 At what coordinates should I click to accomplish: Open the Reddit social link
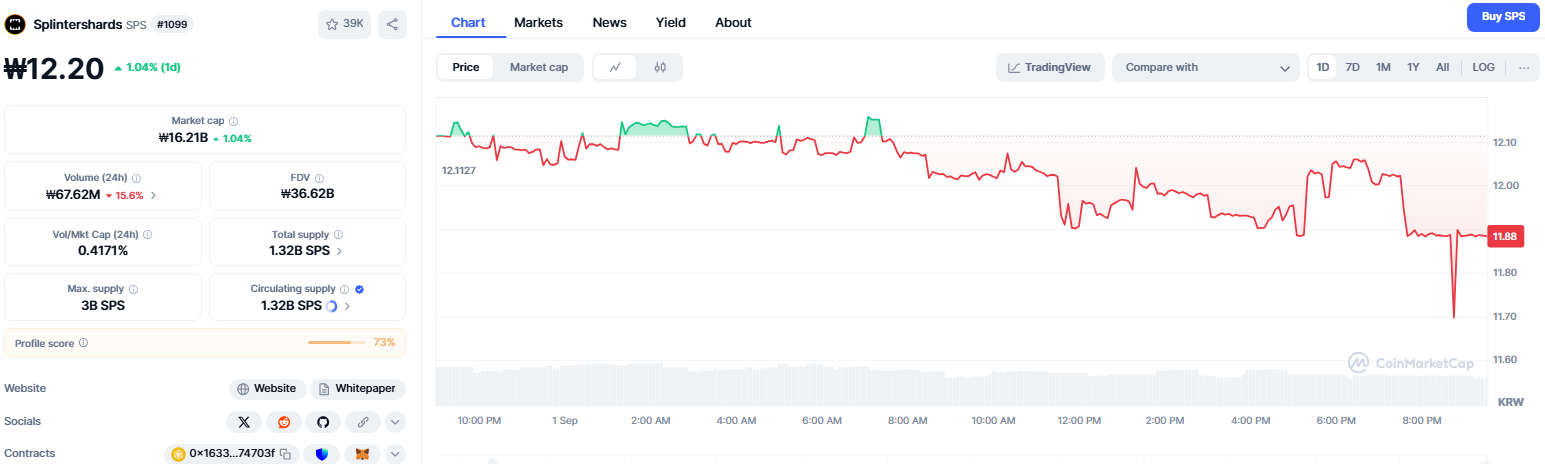284,422
